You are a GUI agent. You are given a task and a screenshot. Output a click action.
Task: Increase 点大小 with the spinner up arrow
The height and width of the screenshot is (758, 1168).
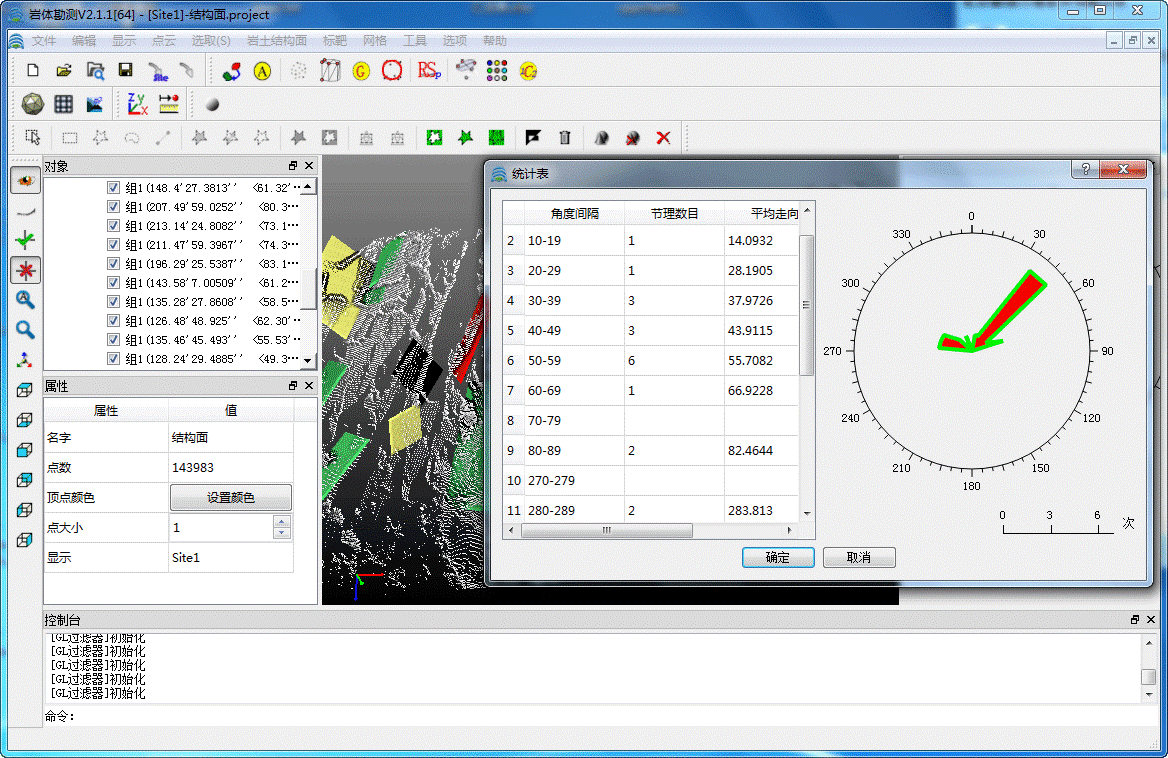click(x=282, y=522)
